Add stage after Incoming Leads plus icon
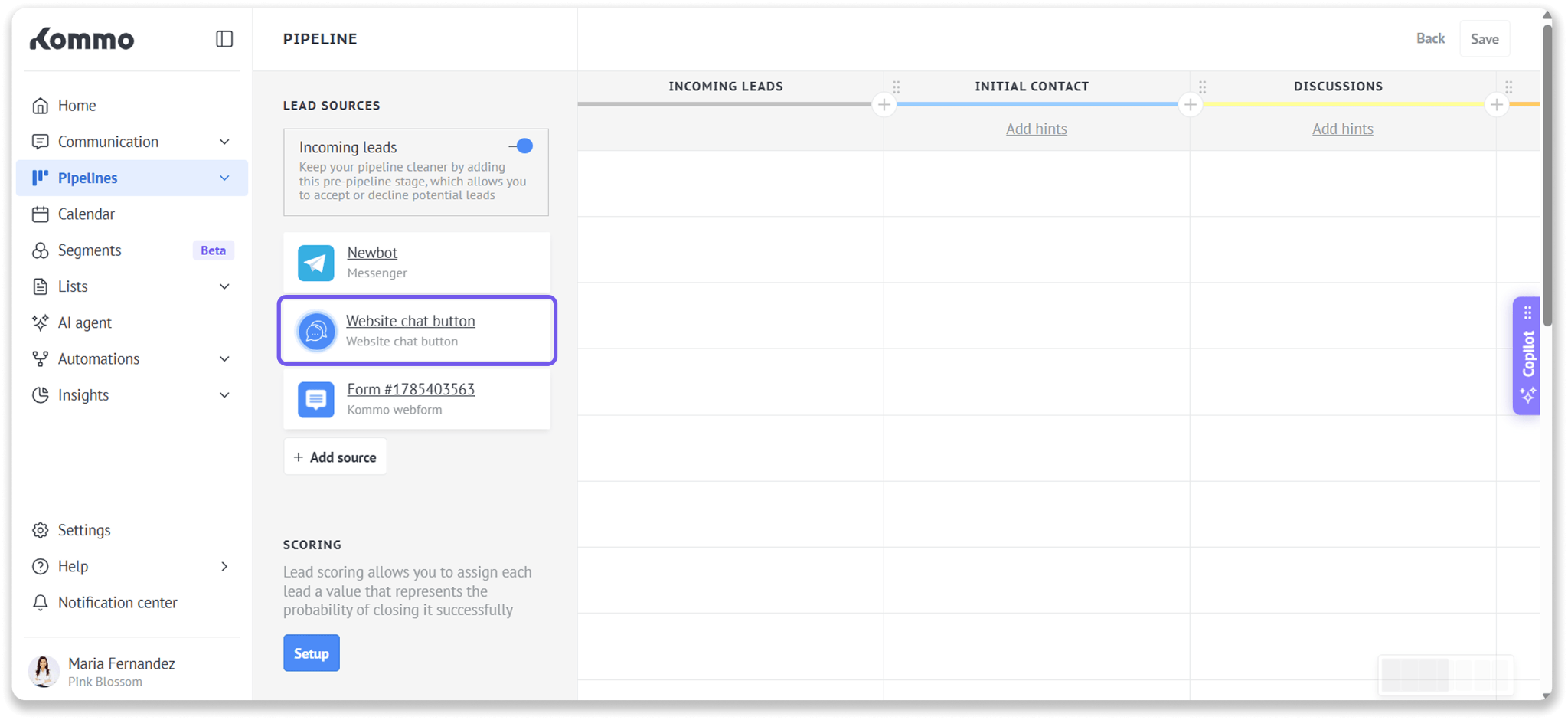 tap(884, 105)
